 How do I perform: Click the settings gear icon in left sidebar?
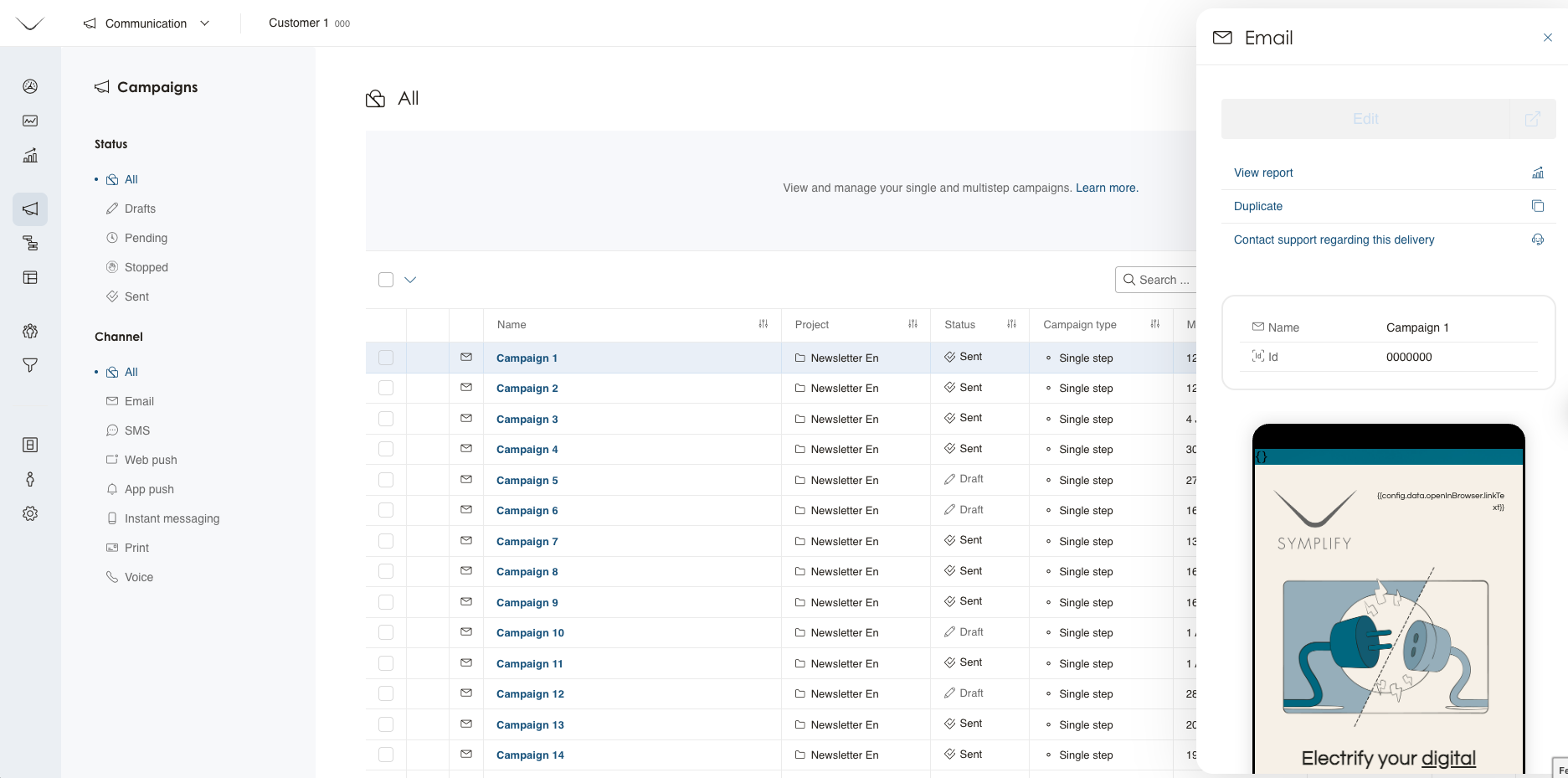click(x=30, y=513)
